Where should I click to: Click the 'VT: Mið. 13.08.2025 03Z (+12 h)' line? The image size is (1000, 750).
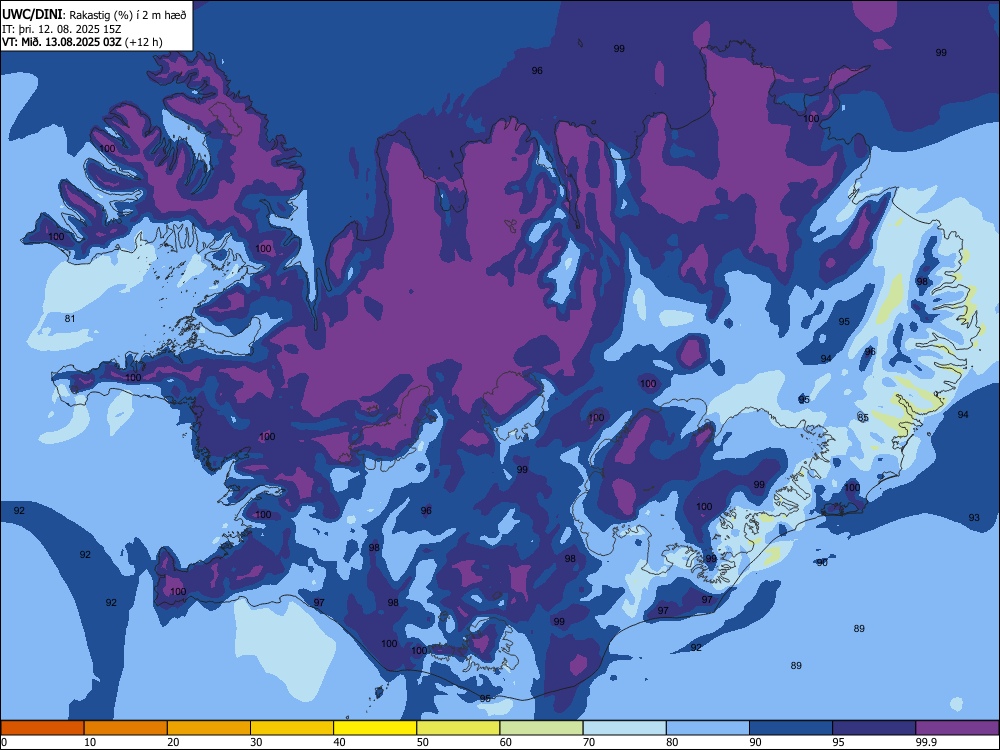click(82, 42)
